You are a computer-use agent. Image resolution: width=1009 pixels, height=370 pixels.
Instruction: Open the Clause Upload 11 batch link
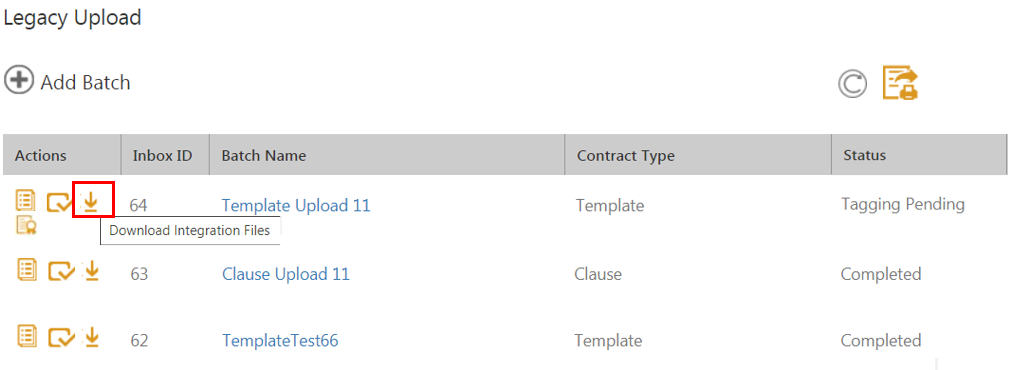[x=286, y=274]
